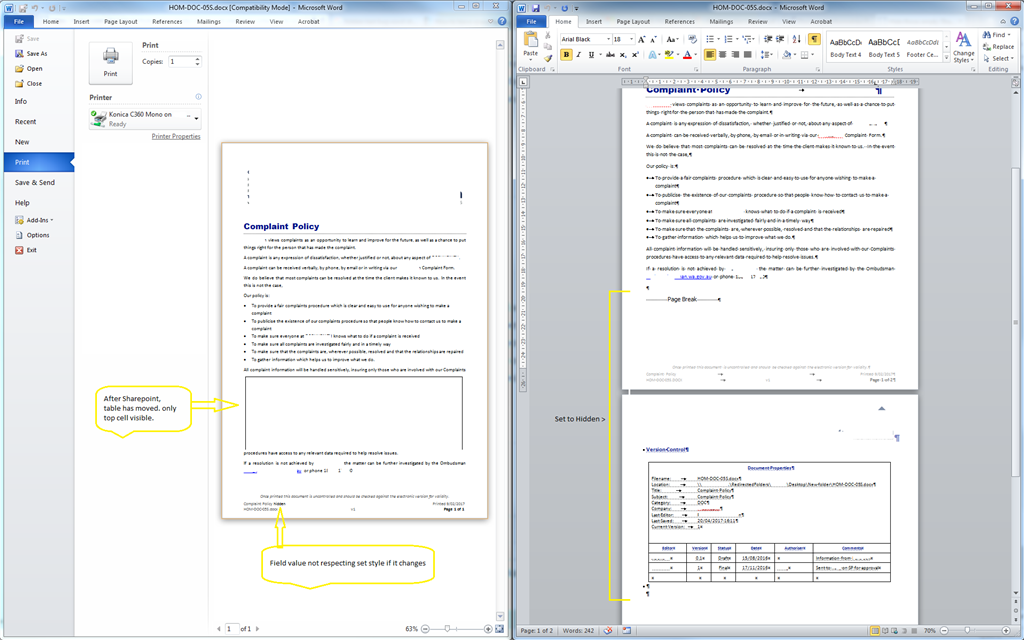
Task: Click the printer info icon beside Printer heading
Action: [199, 97]
